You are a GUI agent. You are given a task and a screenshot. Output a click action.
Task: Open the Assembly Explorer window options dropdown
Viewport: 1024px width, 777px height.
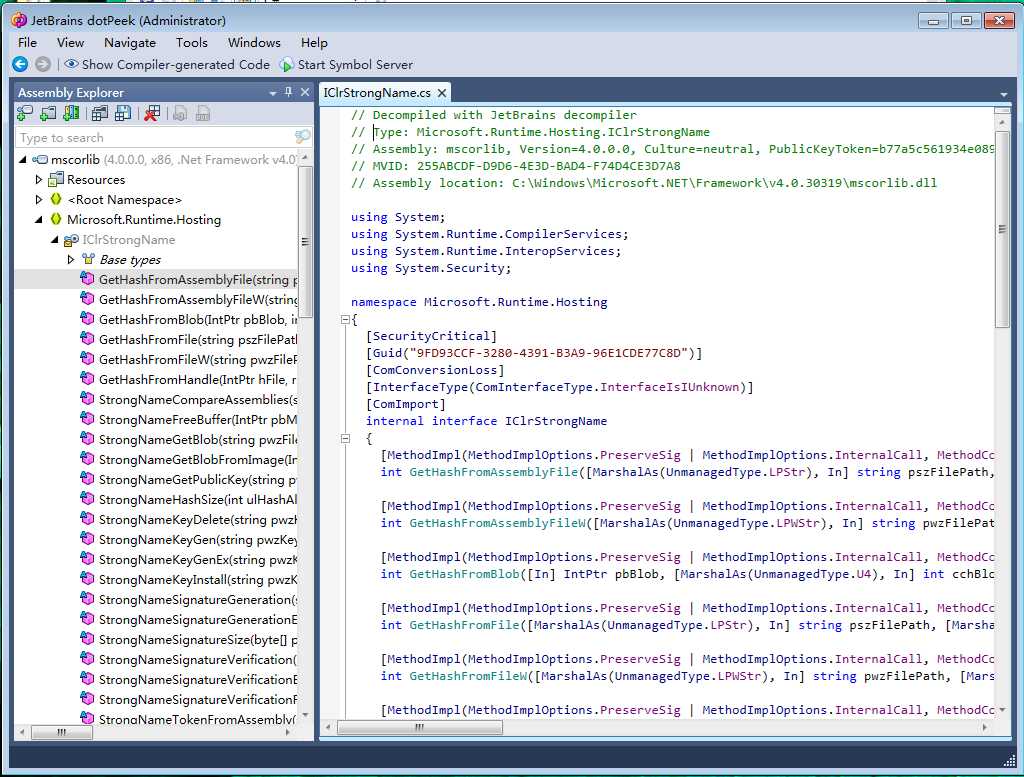(x=272, y=93)
